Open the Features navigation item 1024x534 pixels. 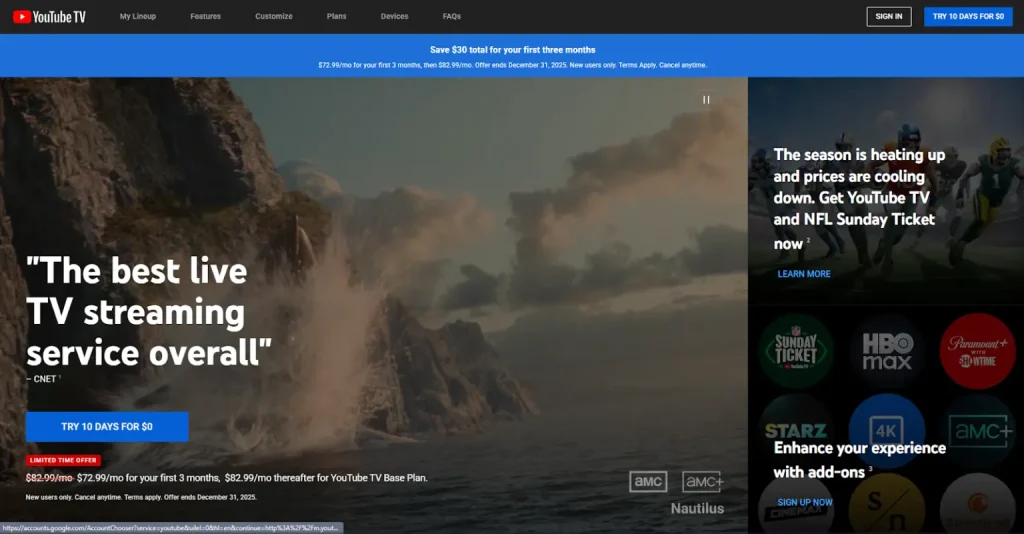206,16
